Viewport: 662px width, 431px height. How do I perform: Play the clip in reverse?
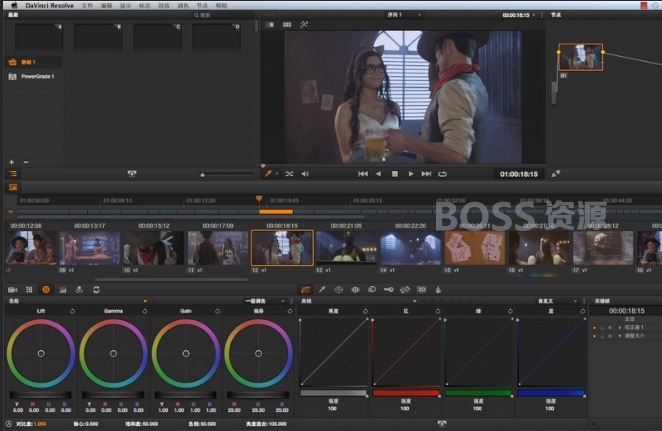click(379, 174)
